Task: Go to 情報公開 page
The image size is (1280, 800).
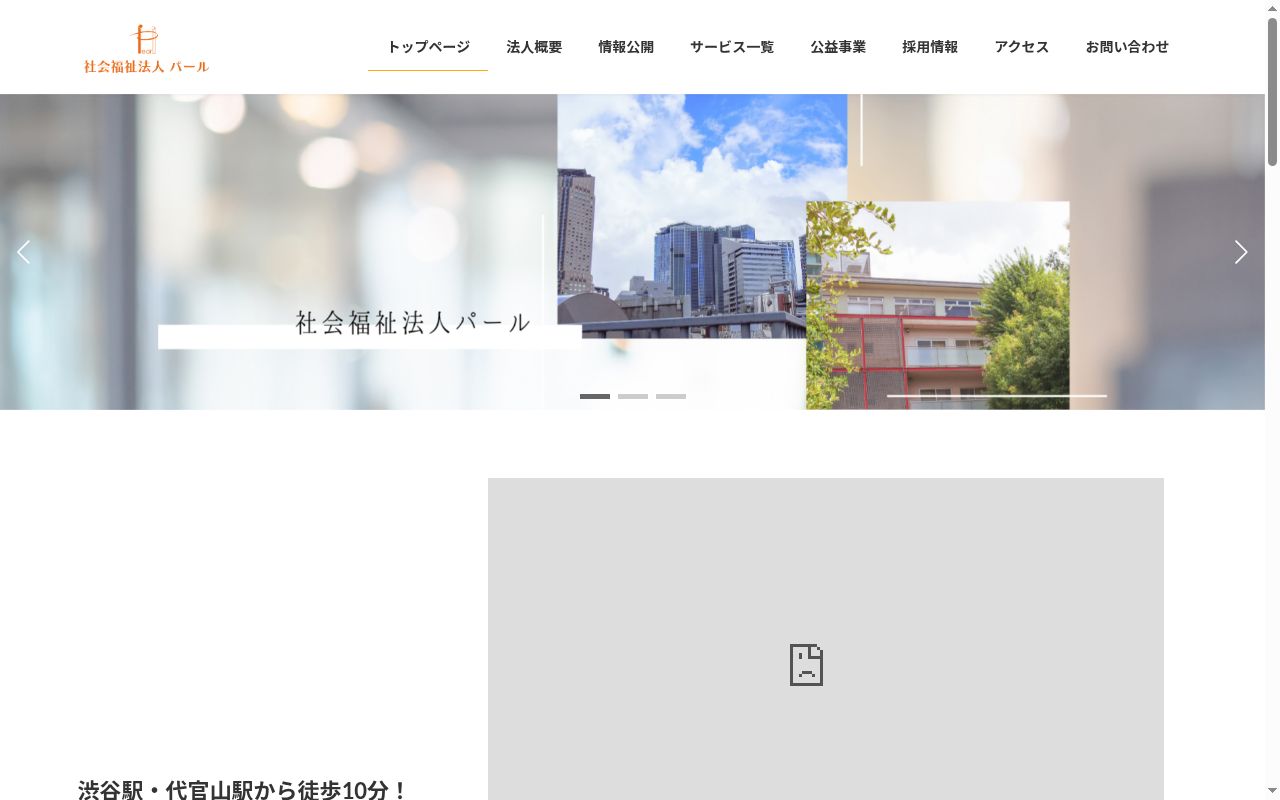Action: pos(626,47)
